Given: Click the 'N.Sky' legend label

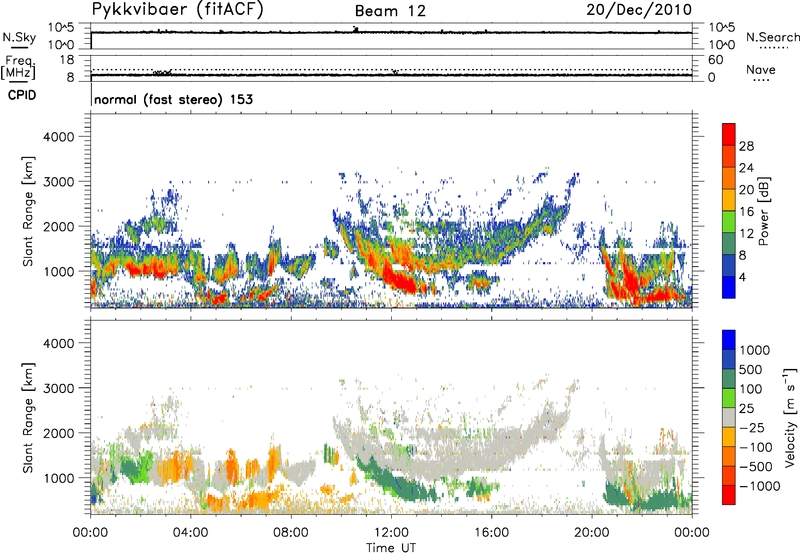Looking at the screenshot, I should click(x=19, y=37).
